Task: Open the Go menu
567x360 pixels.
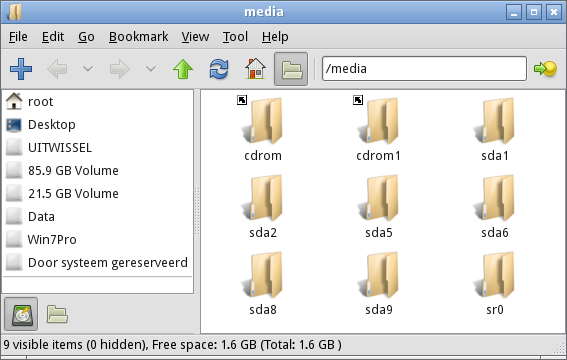Action: pos(86,37)
